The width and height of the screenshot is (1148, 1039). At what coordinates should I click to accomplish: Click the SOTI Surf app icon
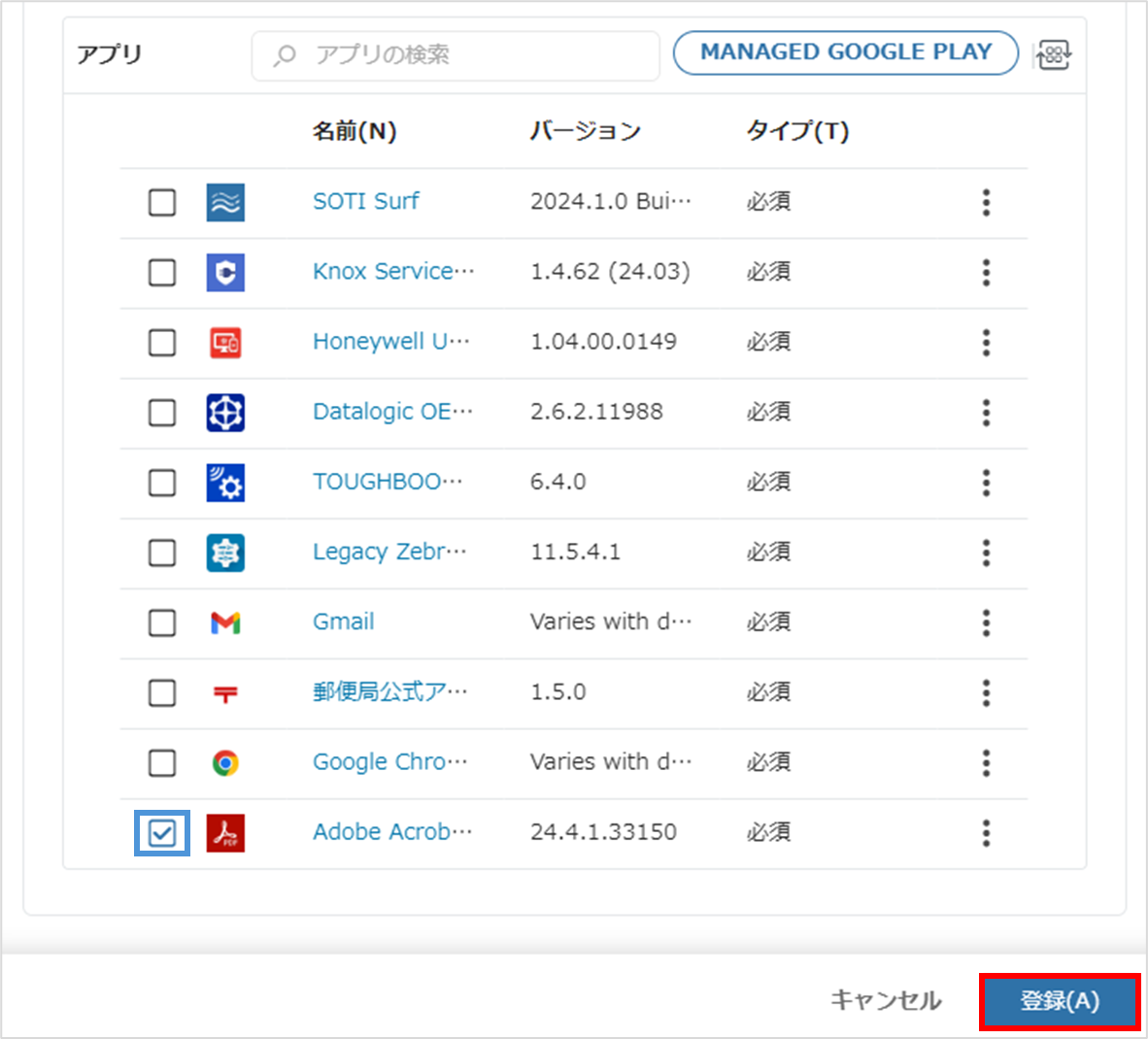click(x=225, y=202)
